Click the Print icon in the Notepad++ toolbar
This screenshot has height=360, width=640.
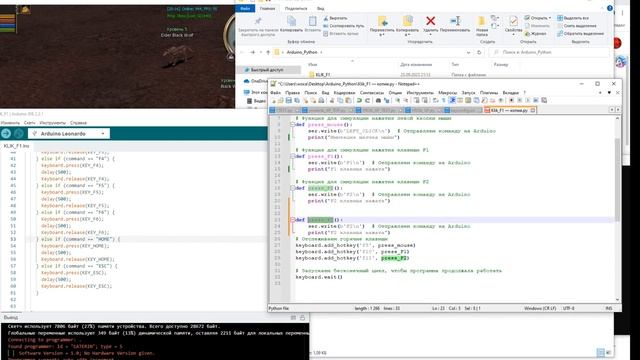click(x=321, y=100)
